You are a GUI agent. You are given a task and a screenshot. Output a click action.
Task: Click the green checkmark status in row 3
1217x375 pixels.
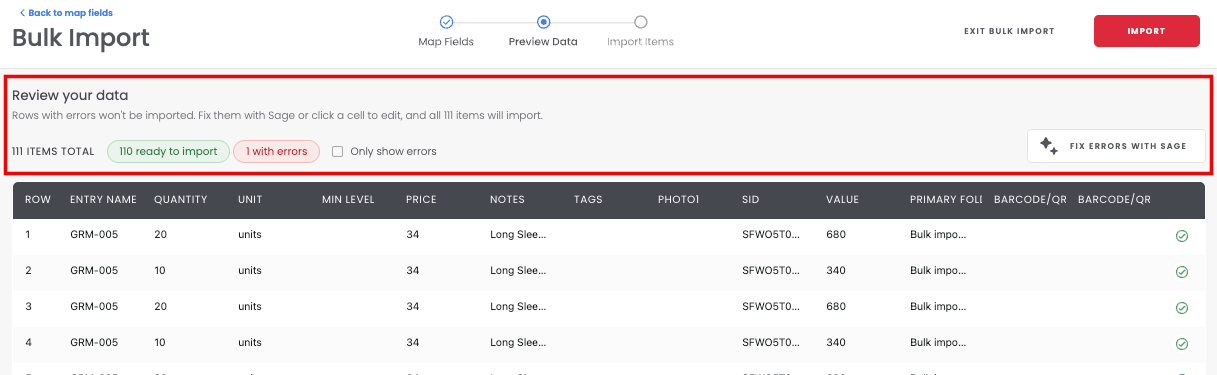(x=1181, y=308)
